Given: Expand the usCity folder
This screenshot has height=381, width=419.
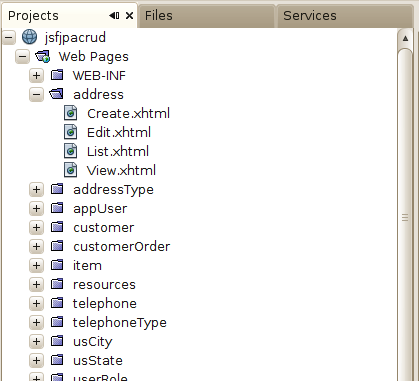Looking at the screenshot, I should click(36, 341).
